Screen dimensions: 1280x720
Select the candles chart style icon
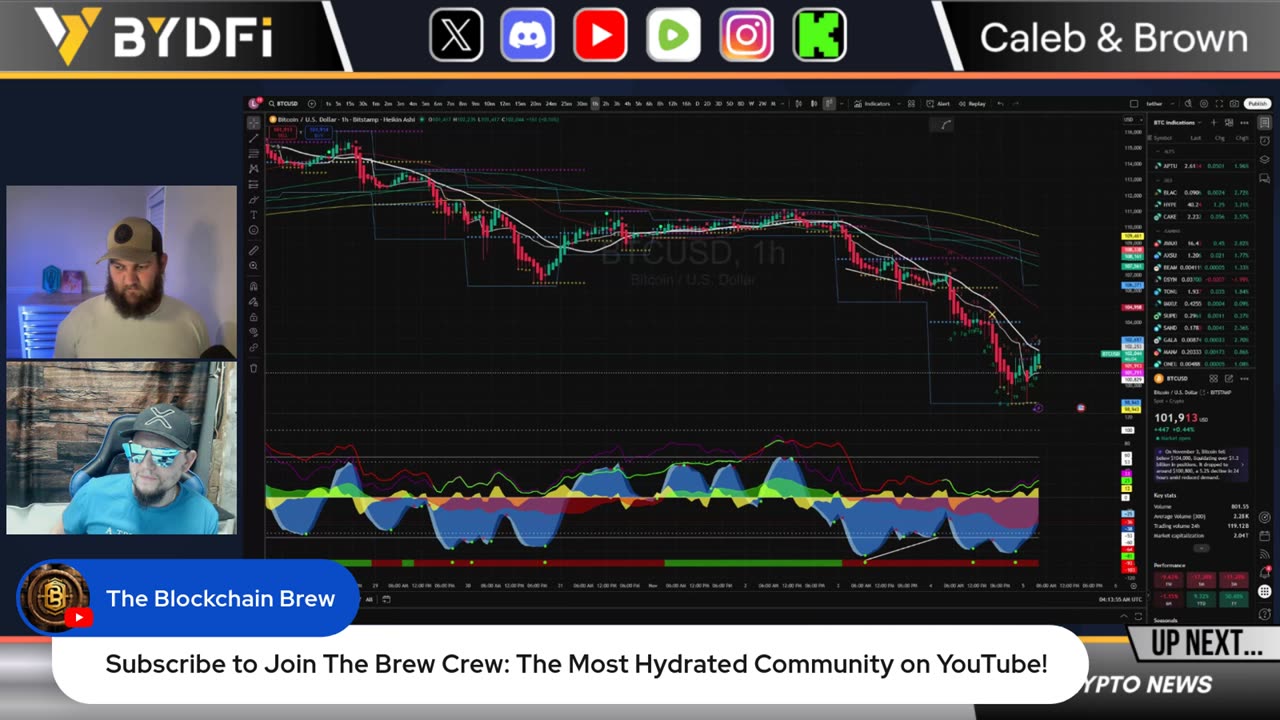[x=814, y=103]
